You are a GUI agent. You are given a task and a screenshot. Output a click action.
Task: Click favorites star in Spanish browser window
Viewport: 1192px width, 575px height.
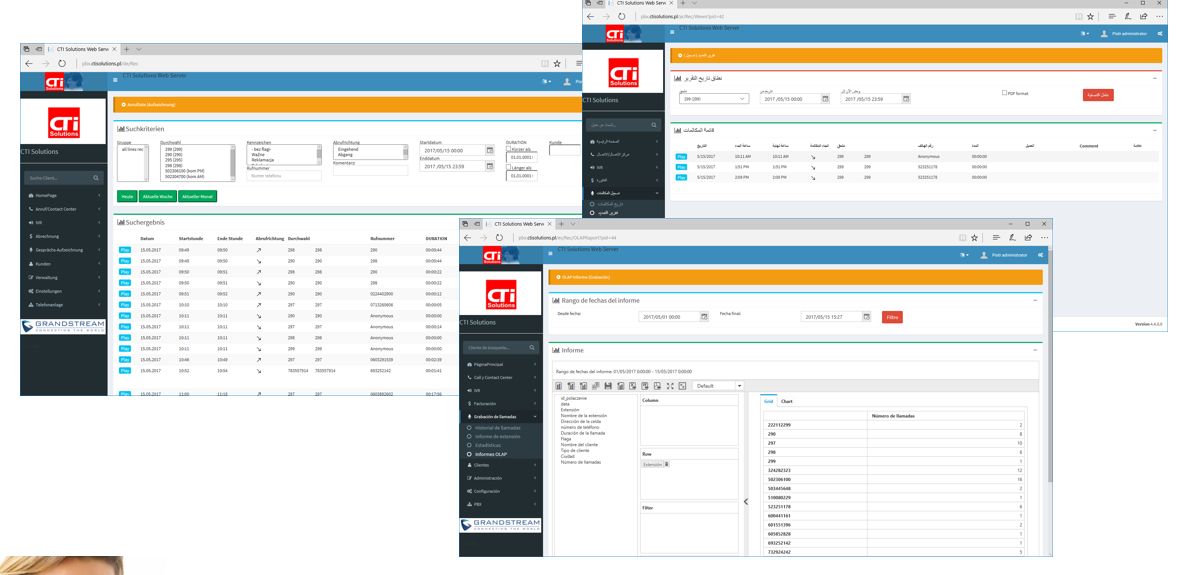(x=977, y=237)
